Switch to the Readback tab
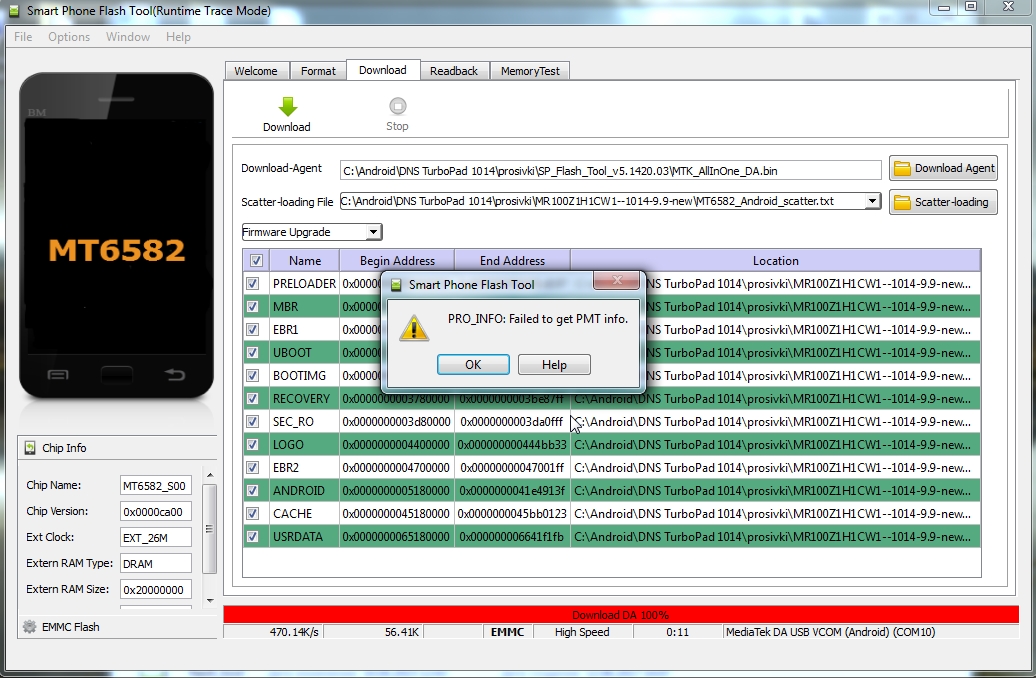Image resolution: width=1036 pixels, height=678 pixels. click(454, 71)
